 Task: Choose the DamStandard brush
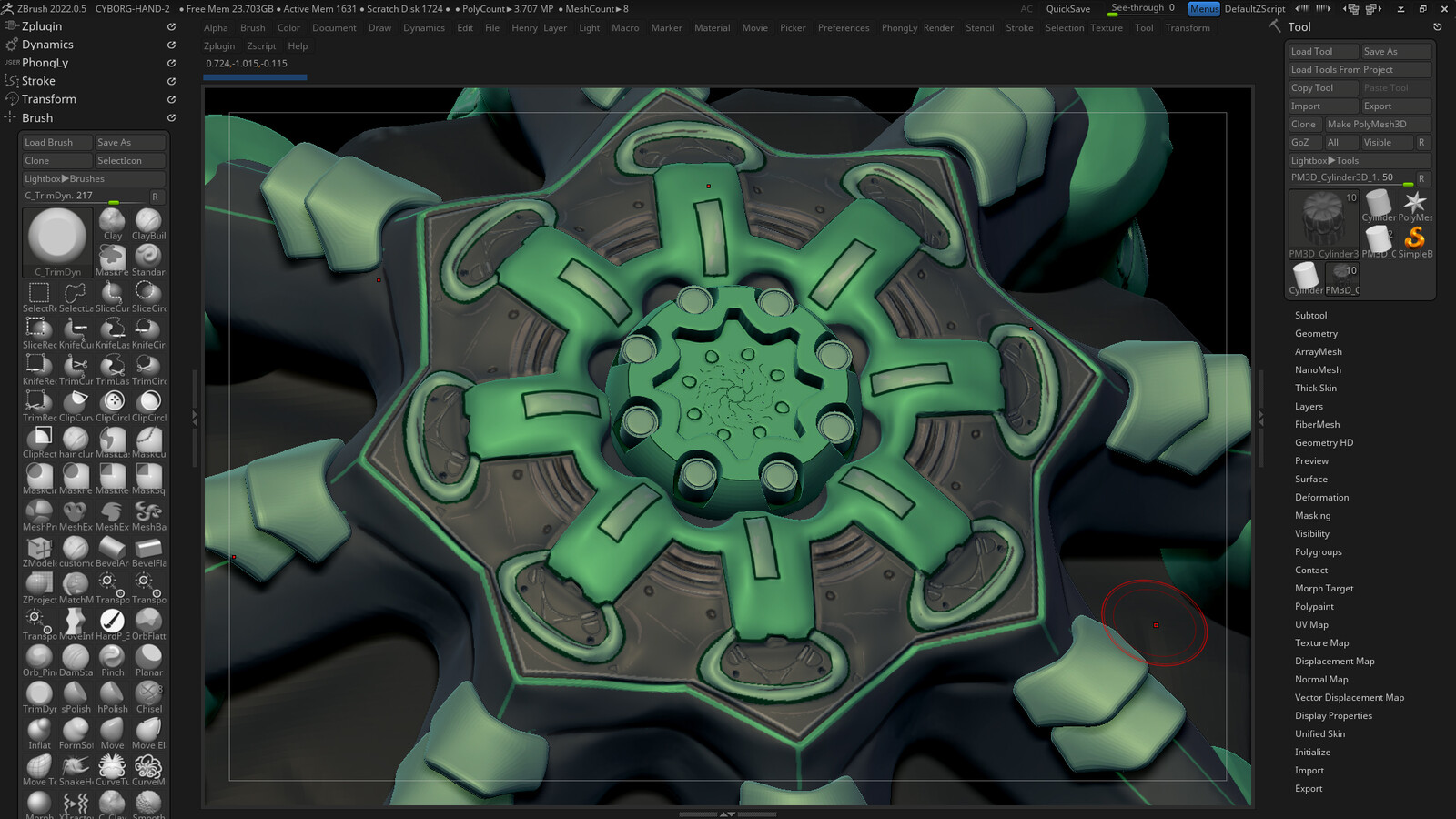76,661
